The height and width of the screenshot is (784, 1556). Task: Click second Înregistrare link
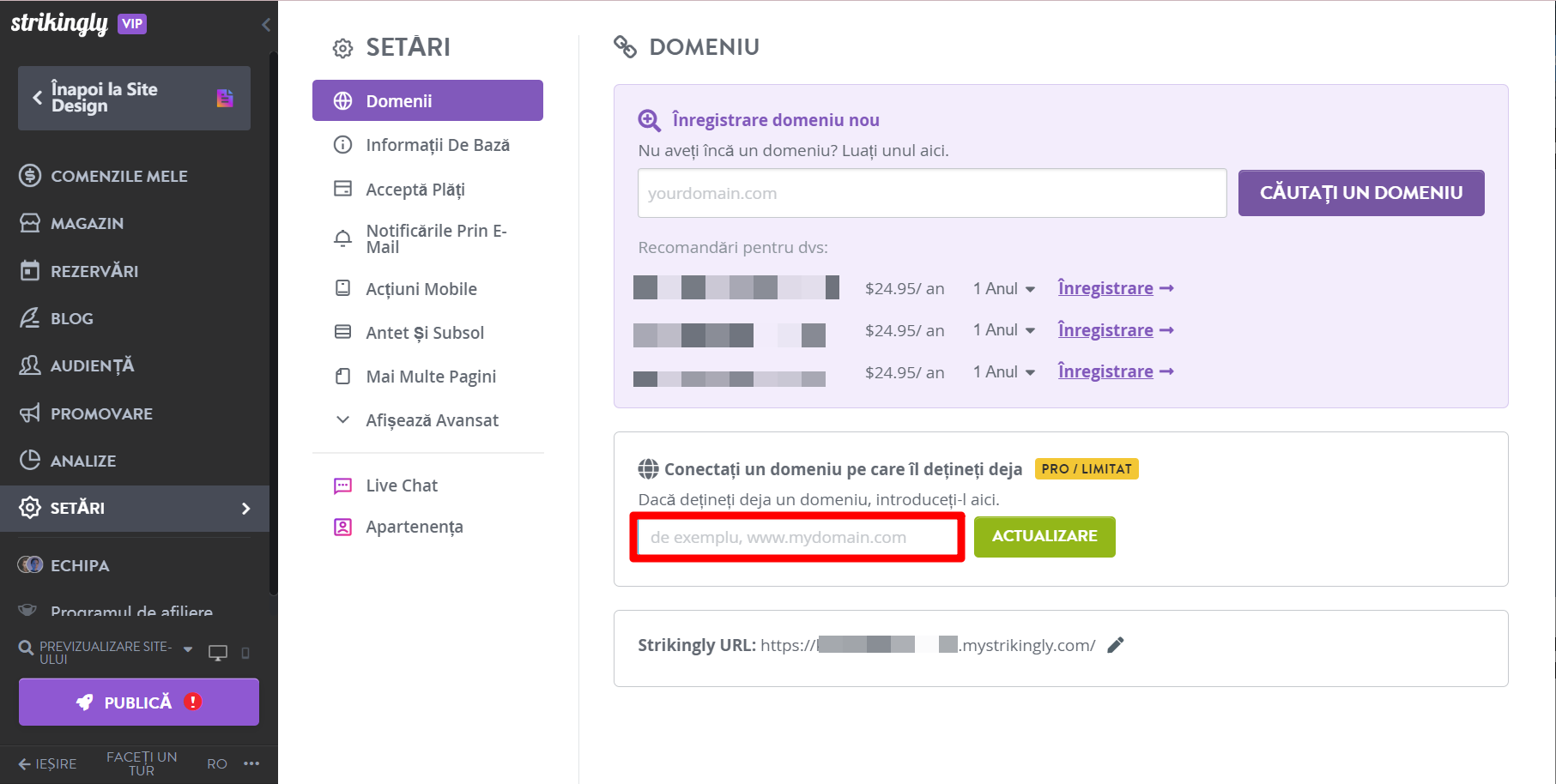pos(1115,330)
